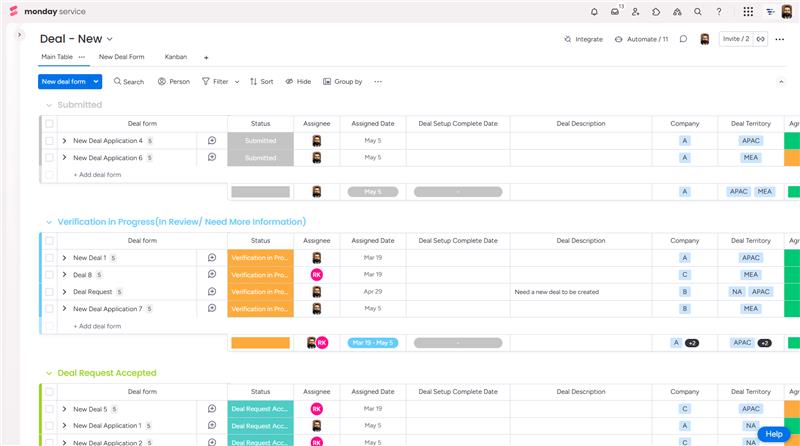
Task: Switch to Kanban tab
Action: pyautogui.click(x=176, y=57)
